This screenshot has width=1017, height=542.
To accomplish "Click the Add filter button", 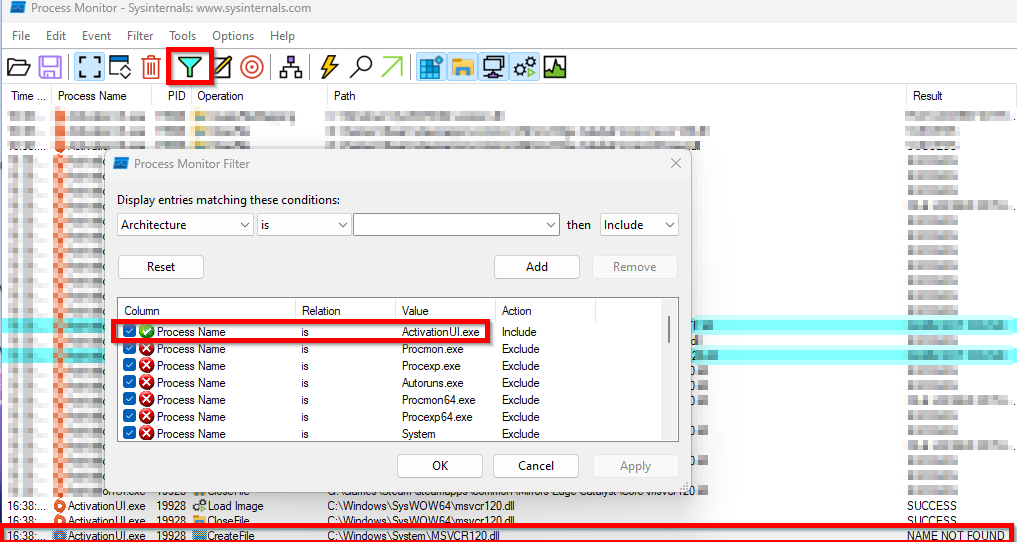I will (x=537, y=266).
